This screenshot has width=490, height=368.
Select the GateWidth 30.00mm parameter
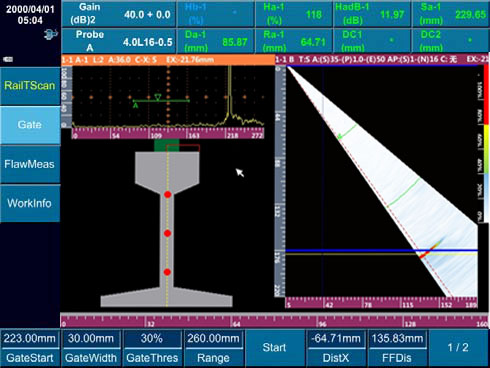click(91, 348)
